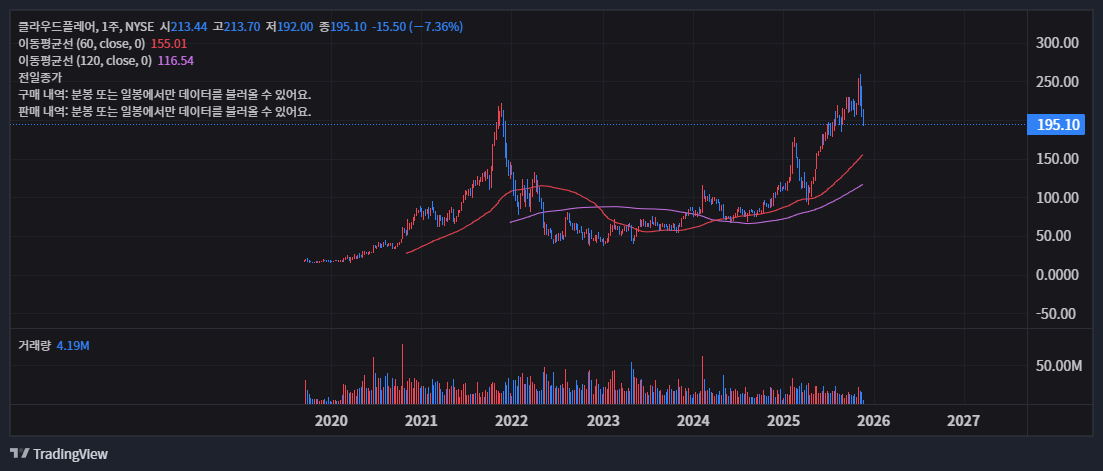1103x471 pixels.
Task: Click the 거래량 volume legend label
Action: tap(34, 345)
